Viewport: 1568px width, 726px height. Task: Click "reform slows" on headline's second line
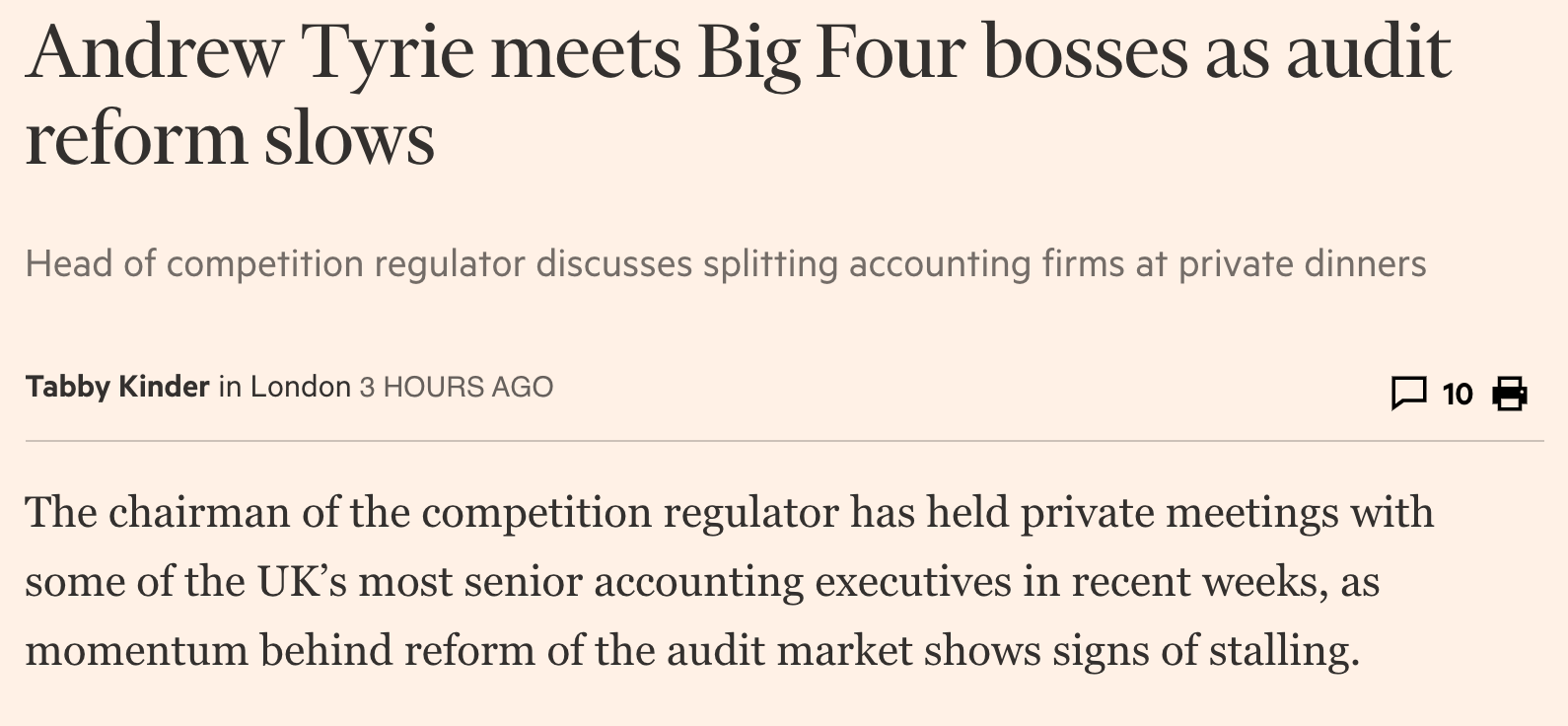pos(230,139)
